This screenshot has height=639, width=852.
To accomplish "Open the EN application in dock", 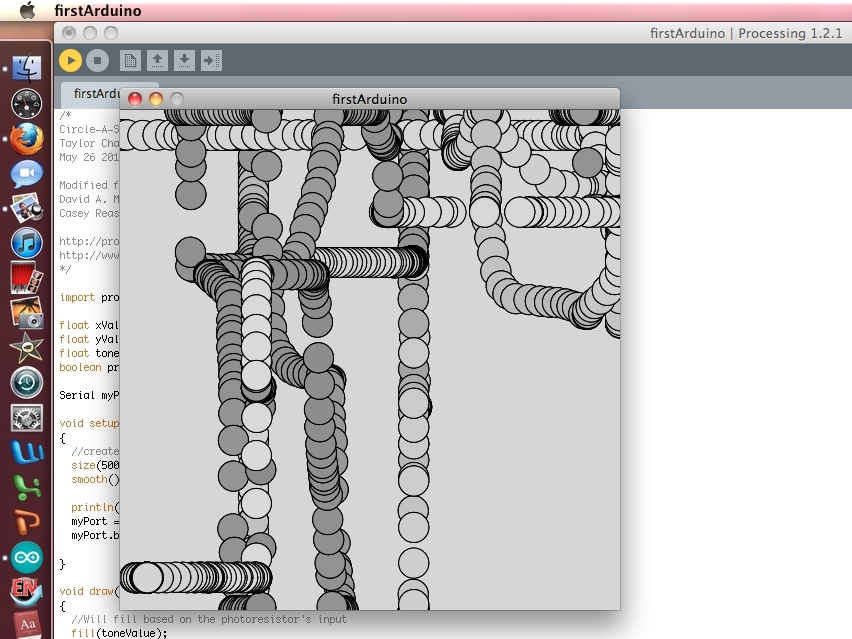I will point(27,591).
